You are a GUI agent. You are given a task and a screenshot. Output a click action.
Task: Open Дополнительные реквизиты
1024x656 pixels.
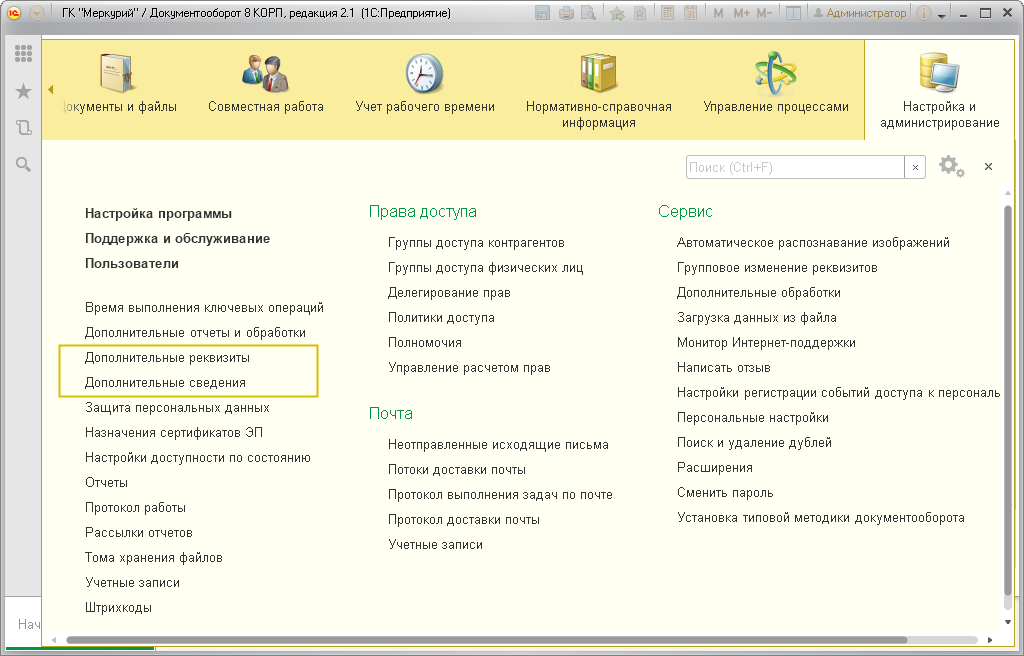pyautogui.click(x=167, y=357)
